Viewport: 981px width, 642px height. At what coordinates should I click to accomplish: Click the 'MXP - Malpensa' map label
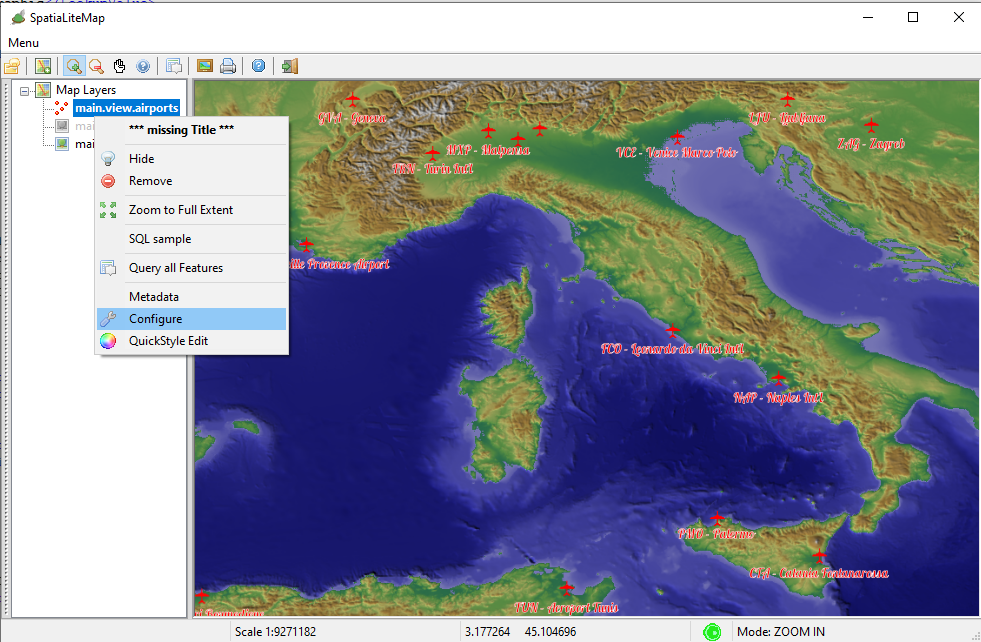coord(488,150)
